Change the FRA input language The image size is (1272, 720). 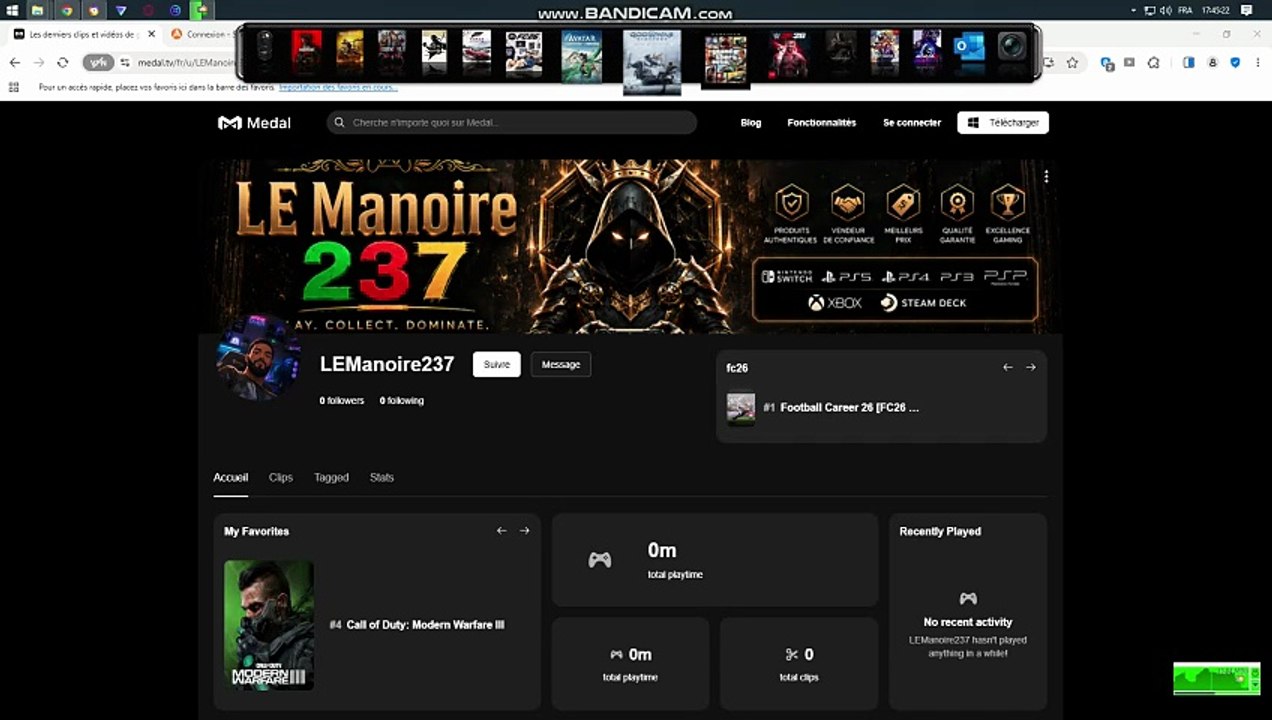tap(1185, 10)
